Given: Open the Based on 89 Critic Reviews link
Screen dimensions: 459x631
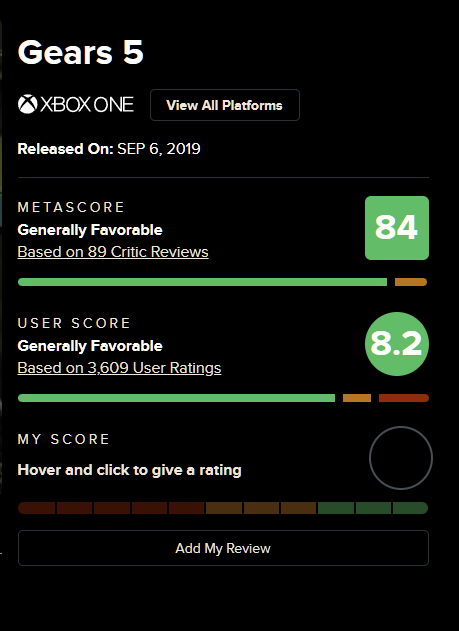Looking at the screenshot, I should click(x=113, y=252).
